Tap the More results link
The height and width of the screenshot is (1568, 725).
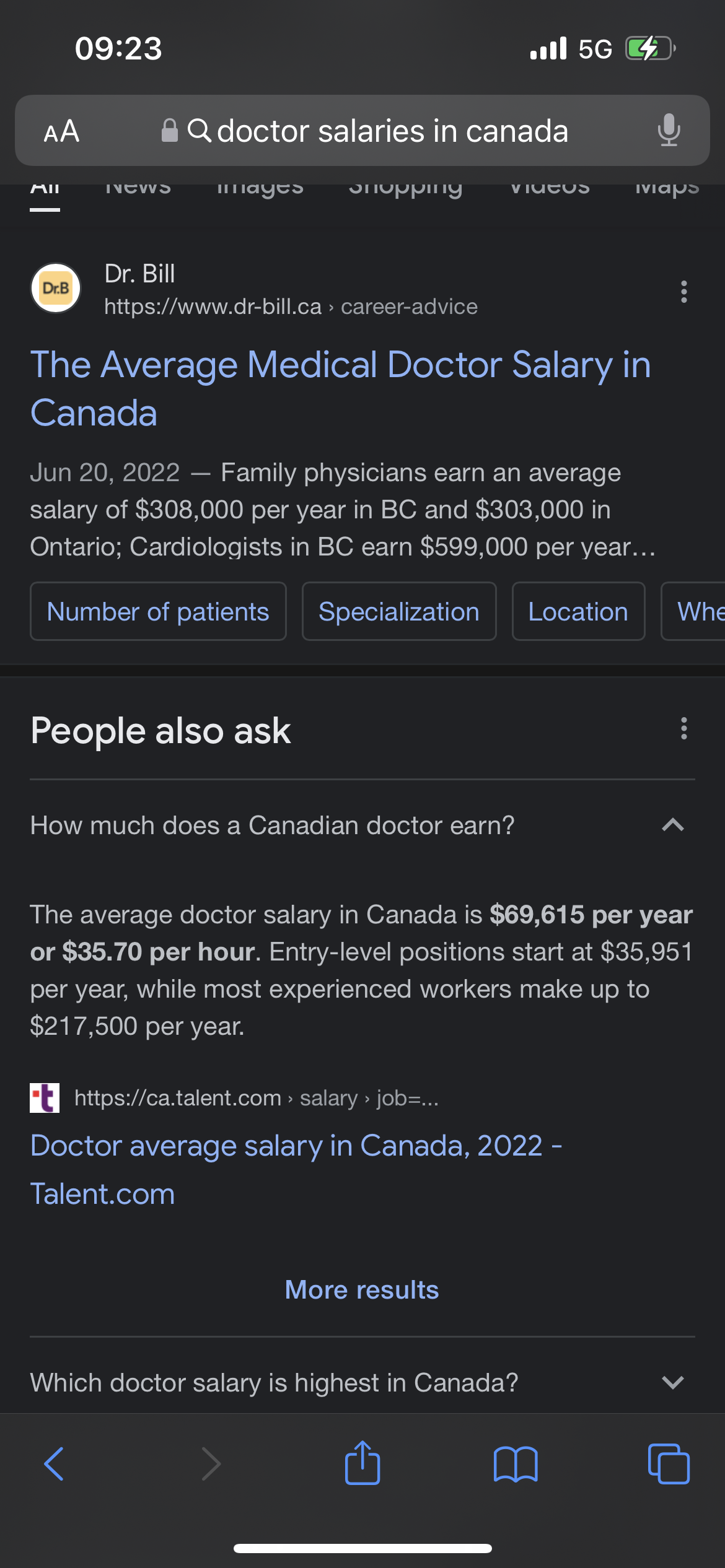point(362,1290)
